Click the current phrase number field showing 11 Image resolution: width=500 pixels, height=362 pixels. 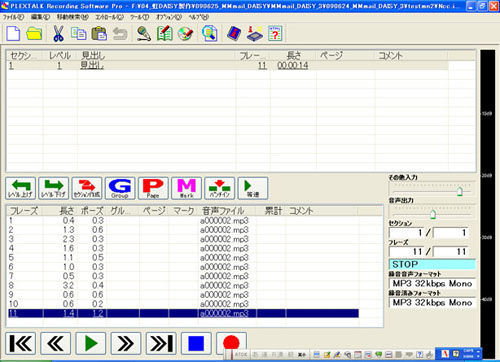click(406, 251)
